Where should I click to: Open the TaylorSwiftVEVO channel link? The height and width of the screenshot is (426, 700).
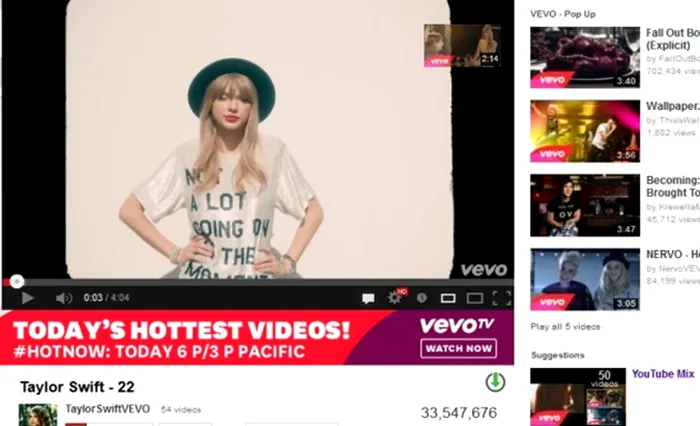108,409
